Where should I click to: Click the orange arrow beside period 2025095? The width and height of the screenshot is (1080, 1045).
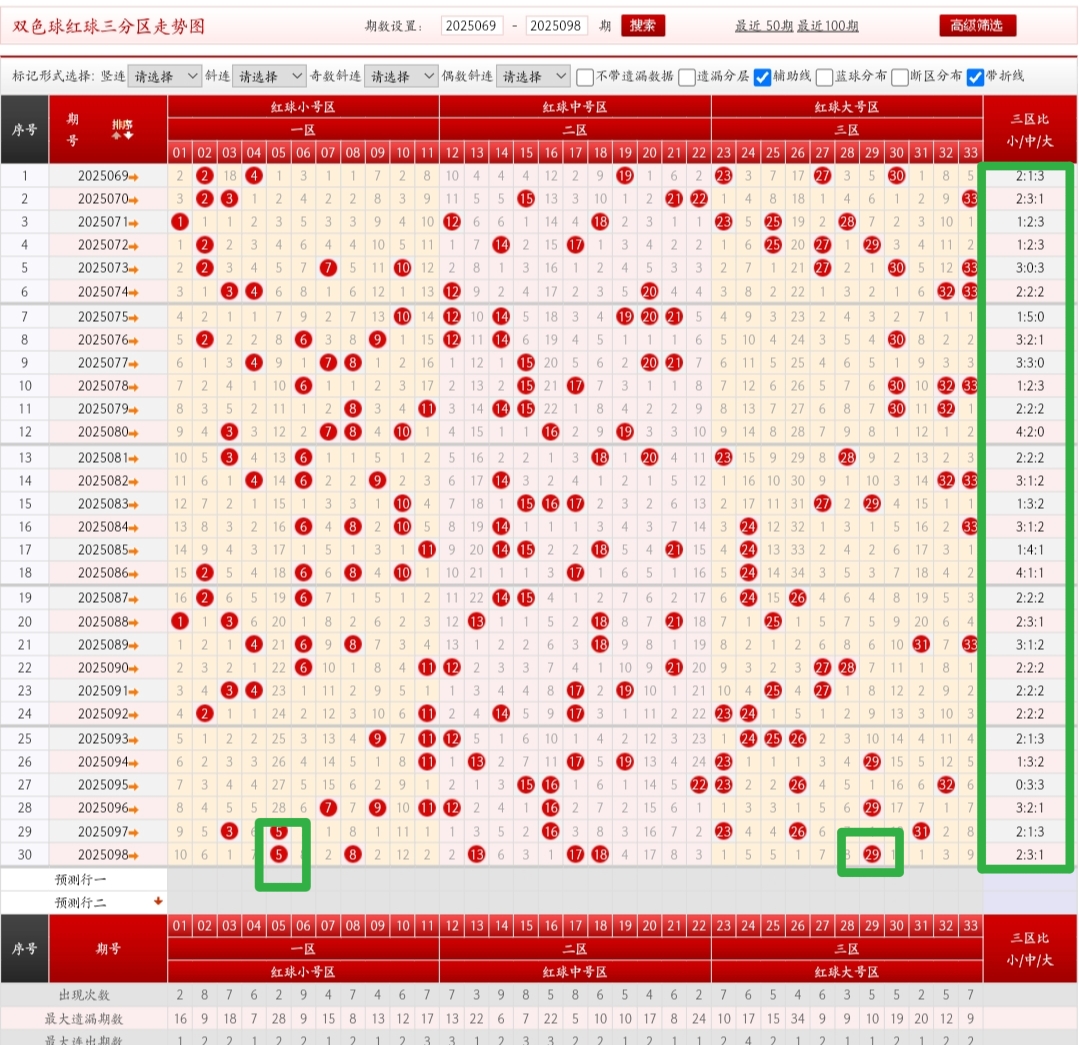134,786
